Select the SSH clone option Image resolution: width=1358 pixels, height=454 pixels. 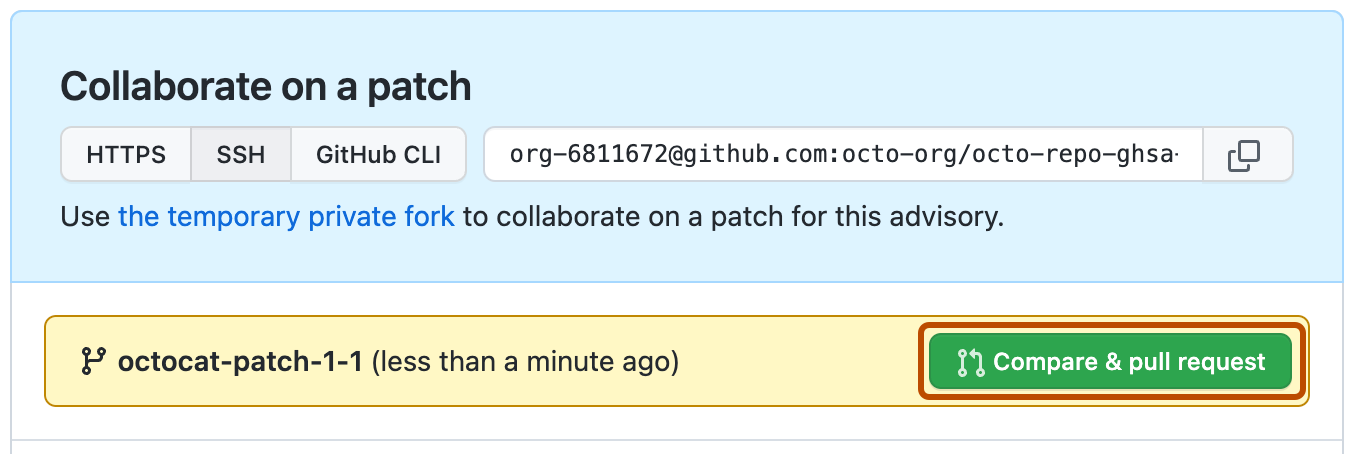pos(241,155)
